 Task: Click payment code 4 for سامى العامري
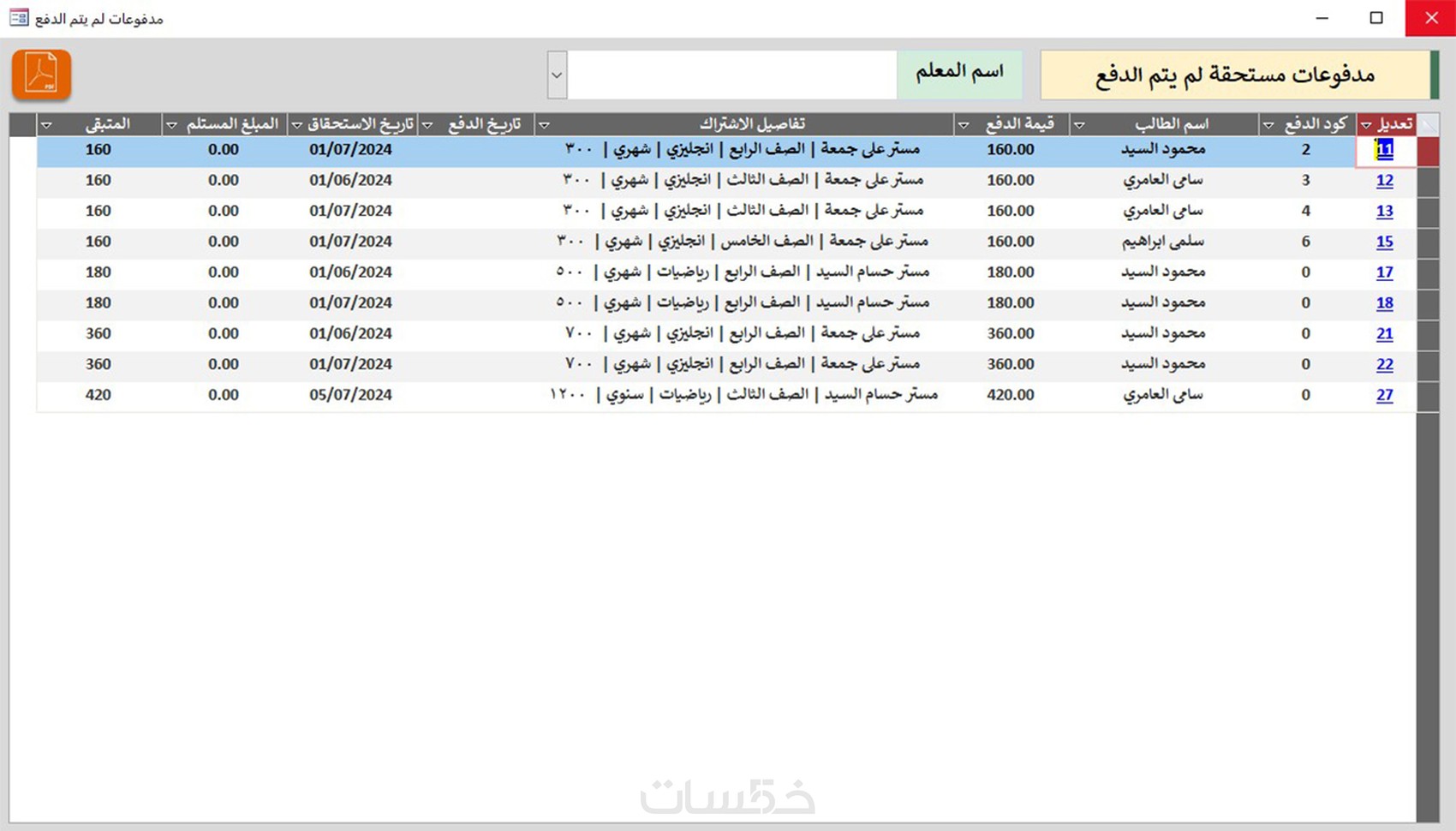(x=1305, y=211)
